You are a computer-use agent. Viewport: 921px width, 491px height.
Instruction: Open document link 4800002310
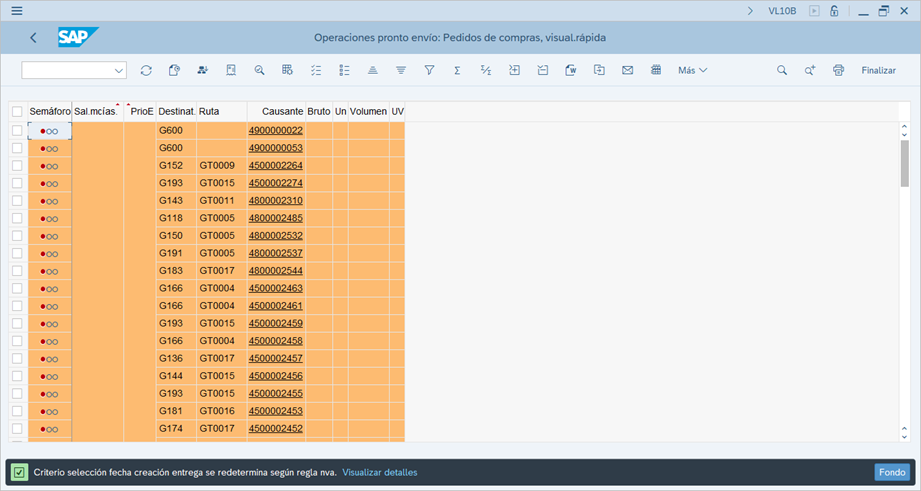point(275,201)
